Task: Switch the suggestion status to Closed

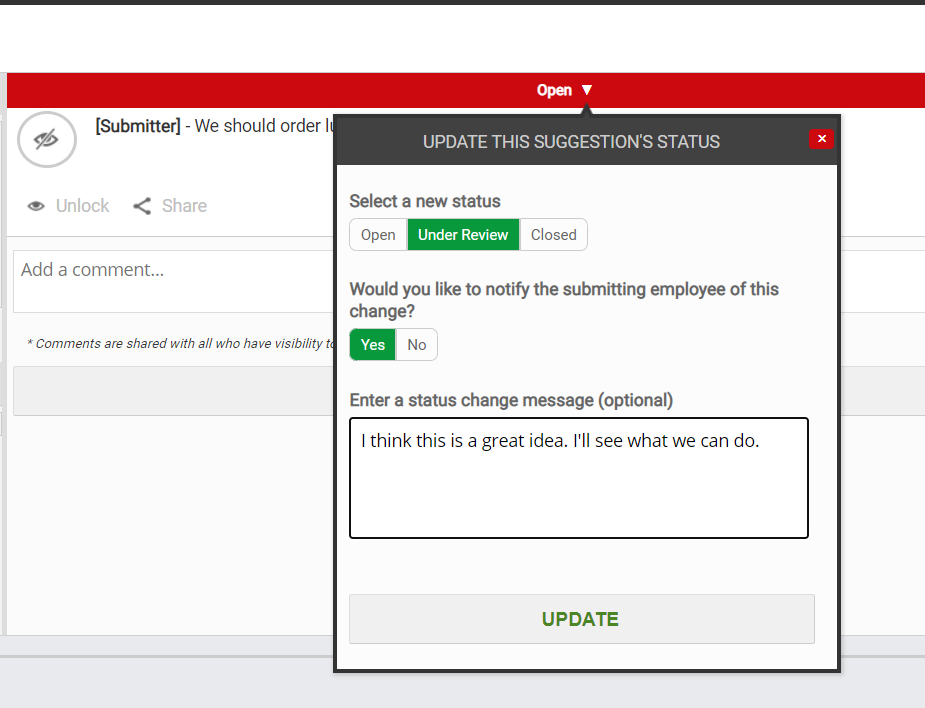Action: pos(553,234)
